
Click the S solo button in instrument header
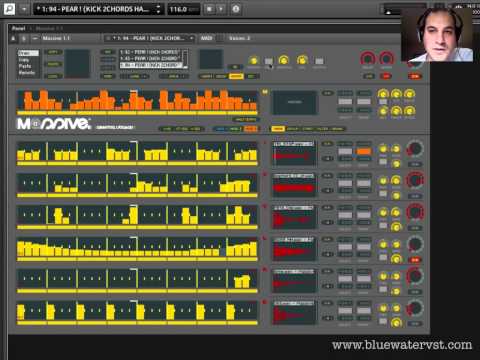click(24, 38)
